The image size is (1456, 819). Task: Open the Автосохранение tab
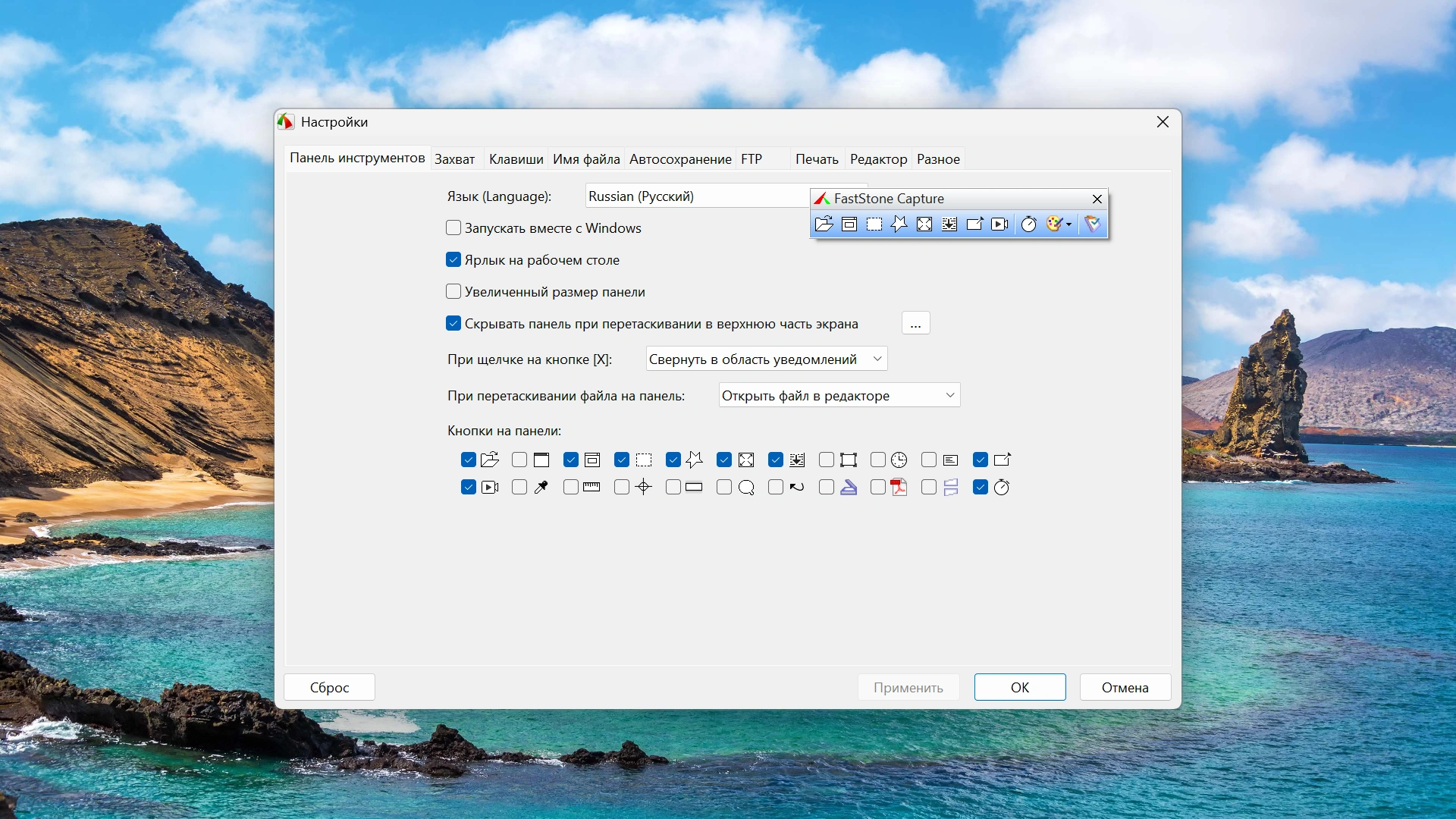680,159
